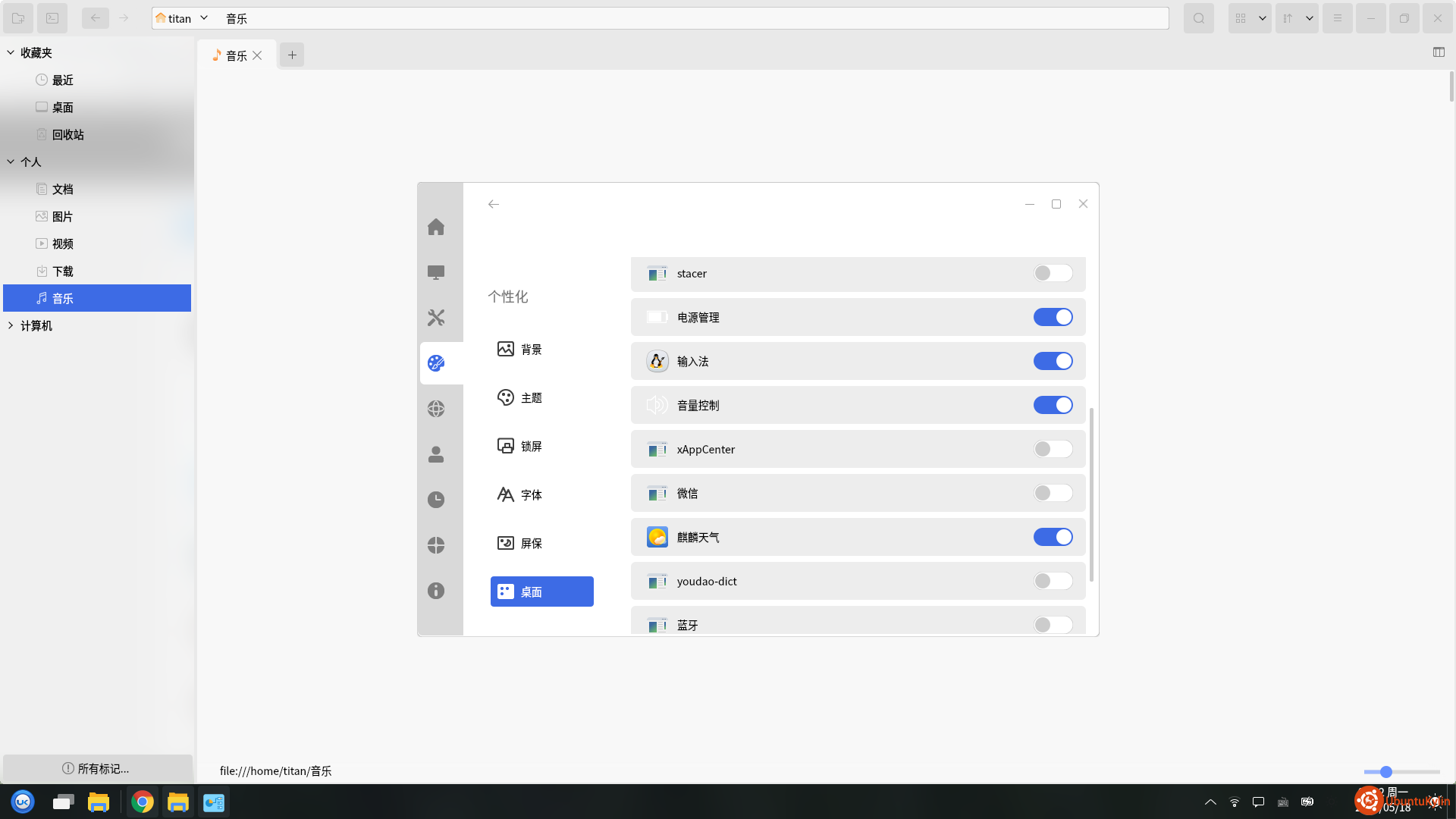Open the date and time clock icon
1456x819 pixels.
pos(436,500)
